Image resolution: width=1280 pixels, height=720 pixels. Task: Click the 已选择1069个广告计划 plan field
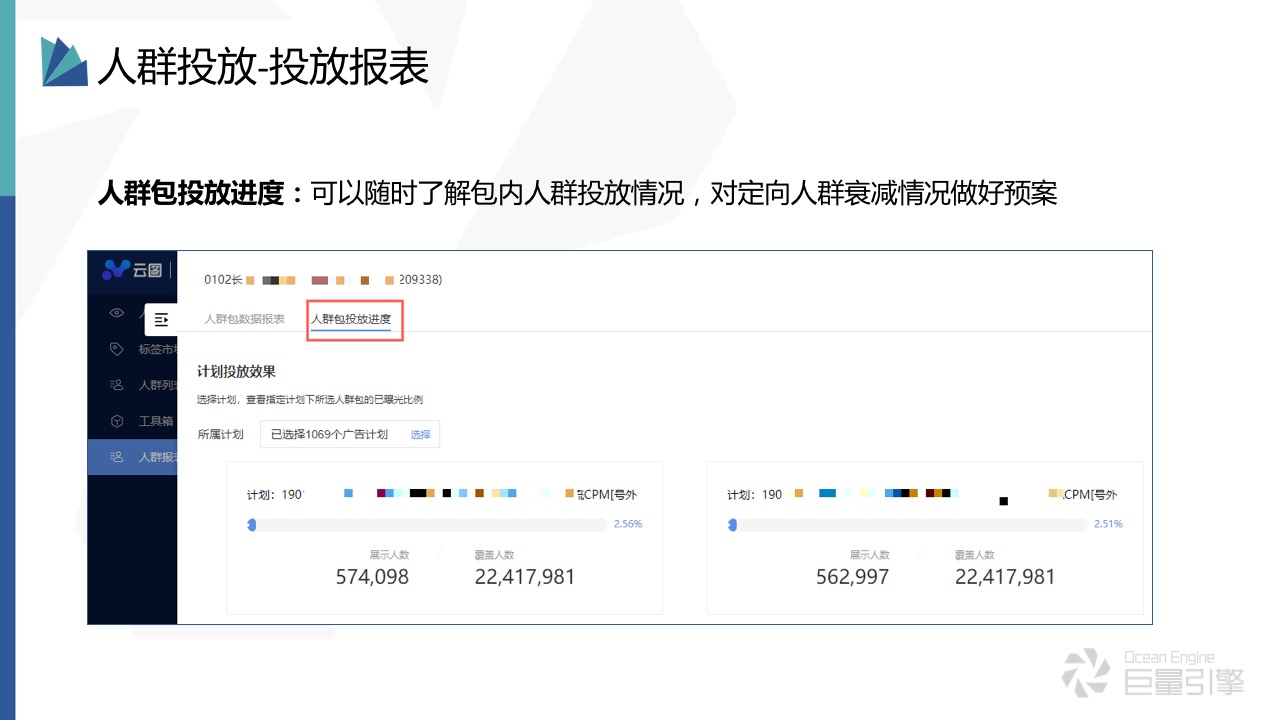[x=349, y=435]
